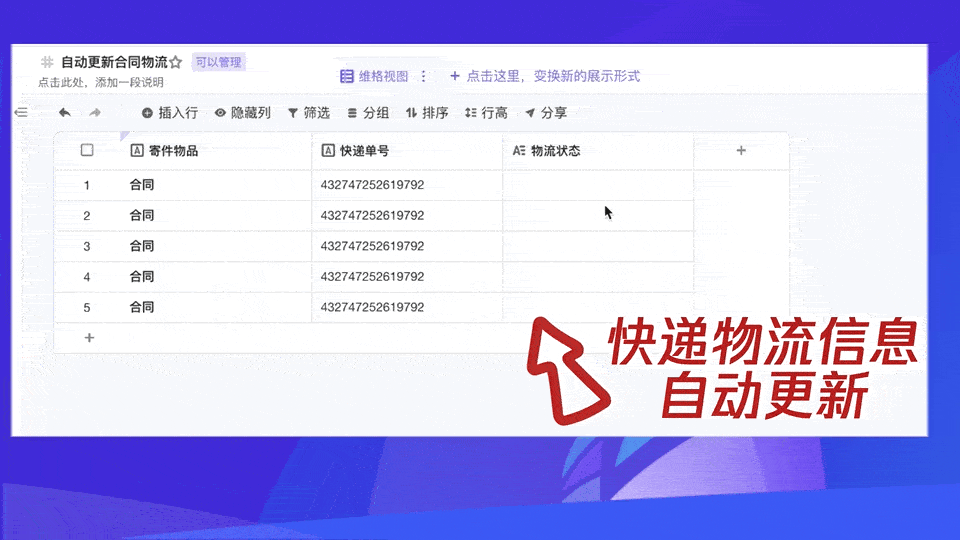Viewport: 960px width, 540px height.
Task: Click the undo arrow icon
Action: point(64,113)
